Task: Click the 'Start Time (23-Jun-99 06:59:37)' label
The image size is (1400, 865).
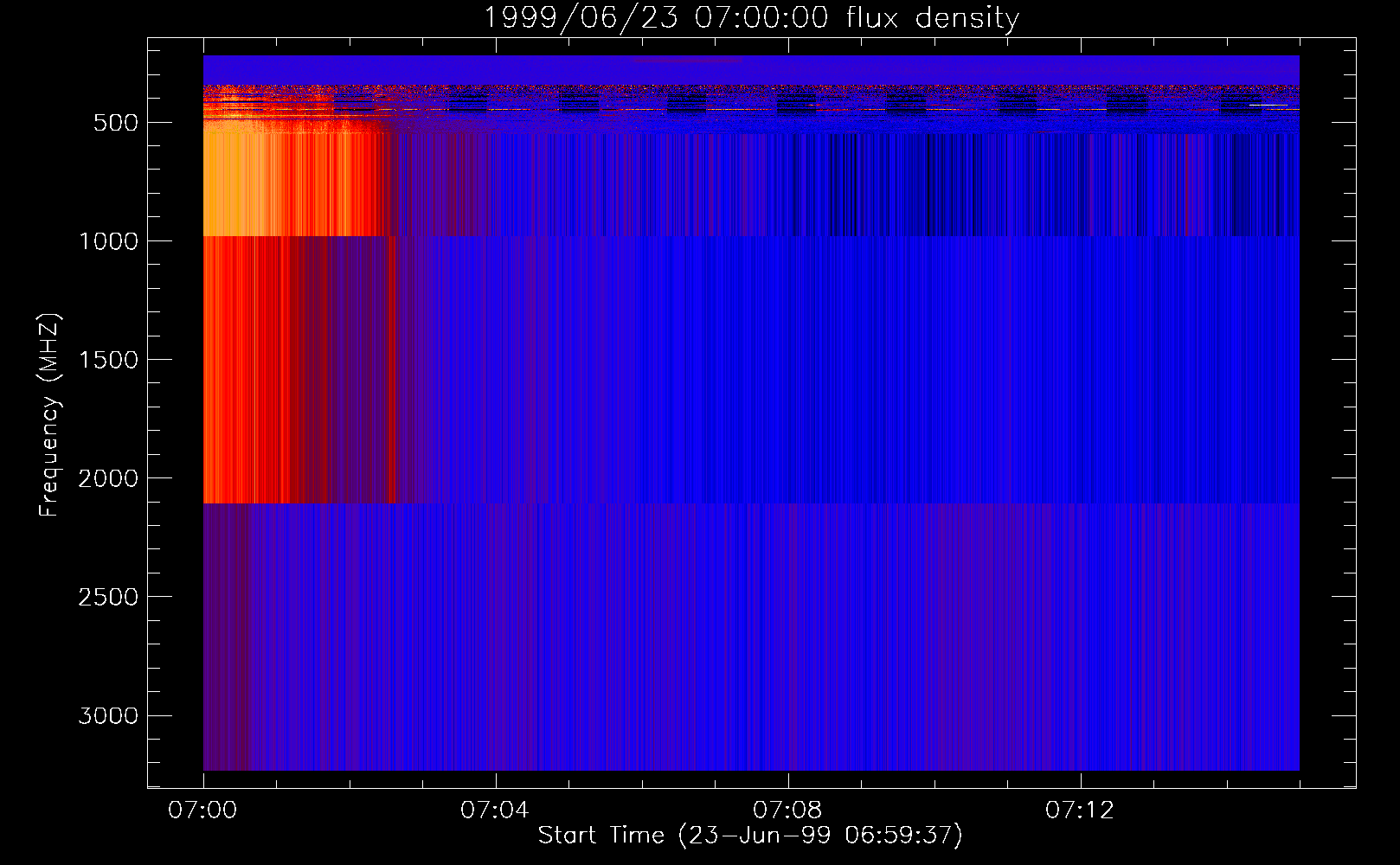Action: 750,836
